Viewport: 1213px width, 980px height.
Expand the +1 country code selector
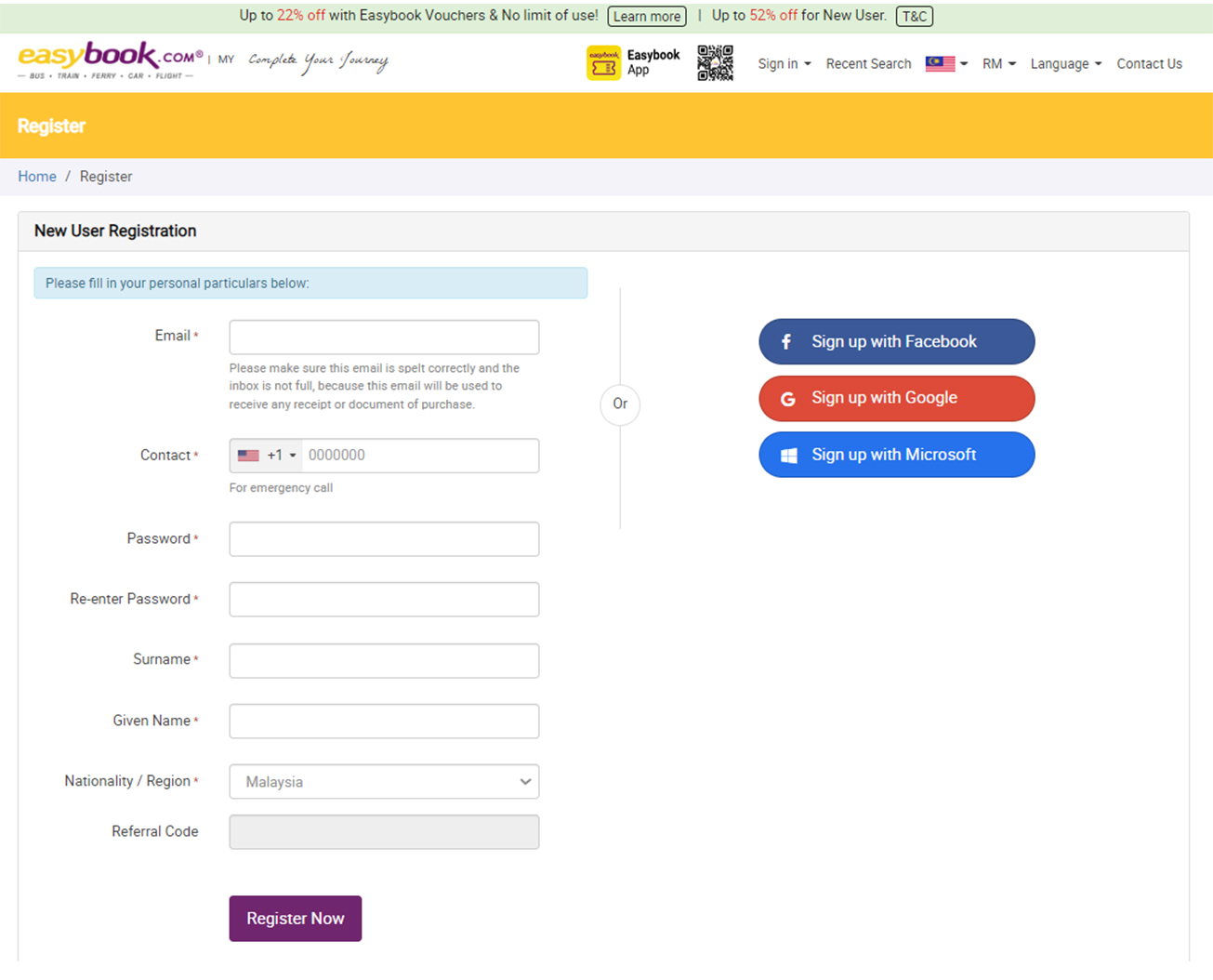point(266,456)
